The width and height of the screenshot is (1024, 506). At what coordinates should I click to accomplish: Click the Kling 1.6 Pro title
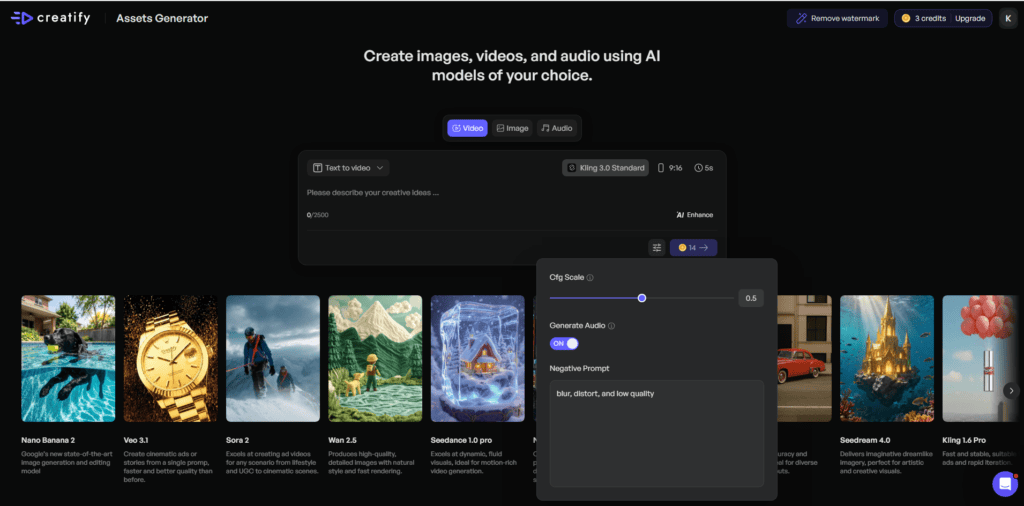coord(964,440)
